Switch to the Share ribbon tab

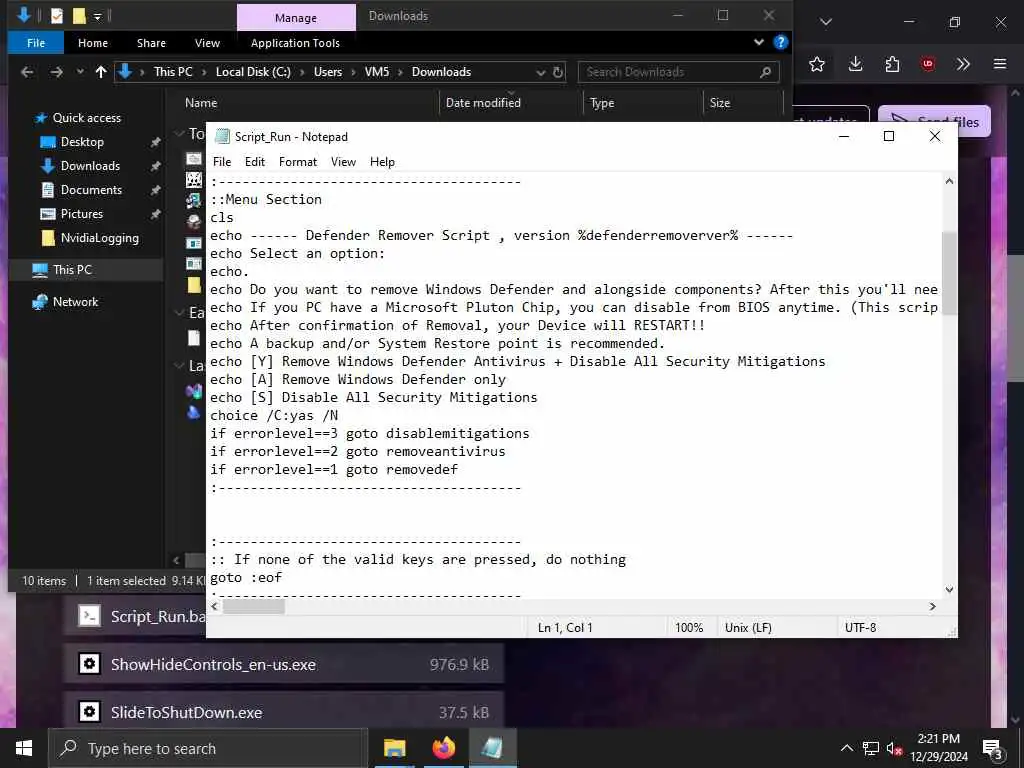(x=151, y=43)
